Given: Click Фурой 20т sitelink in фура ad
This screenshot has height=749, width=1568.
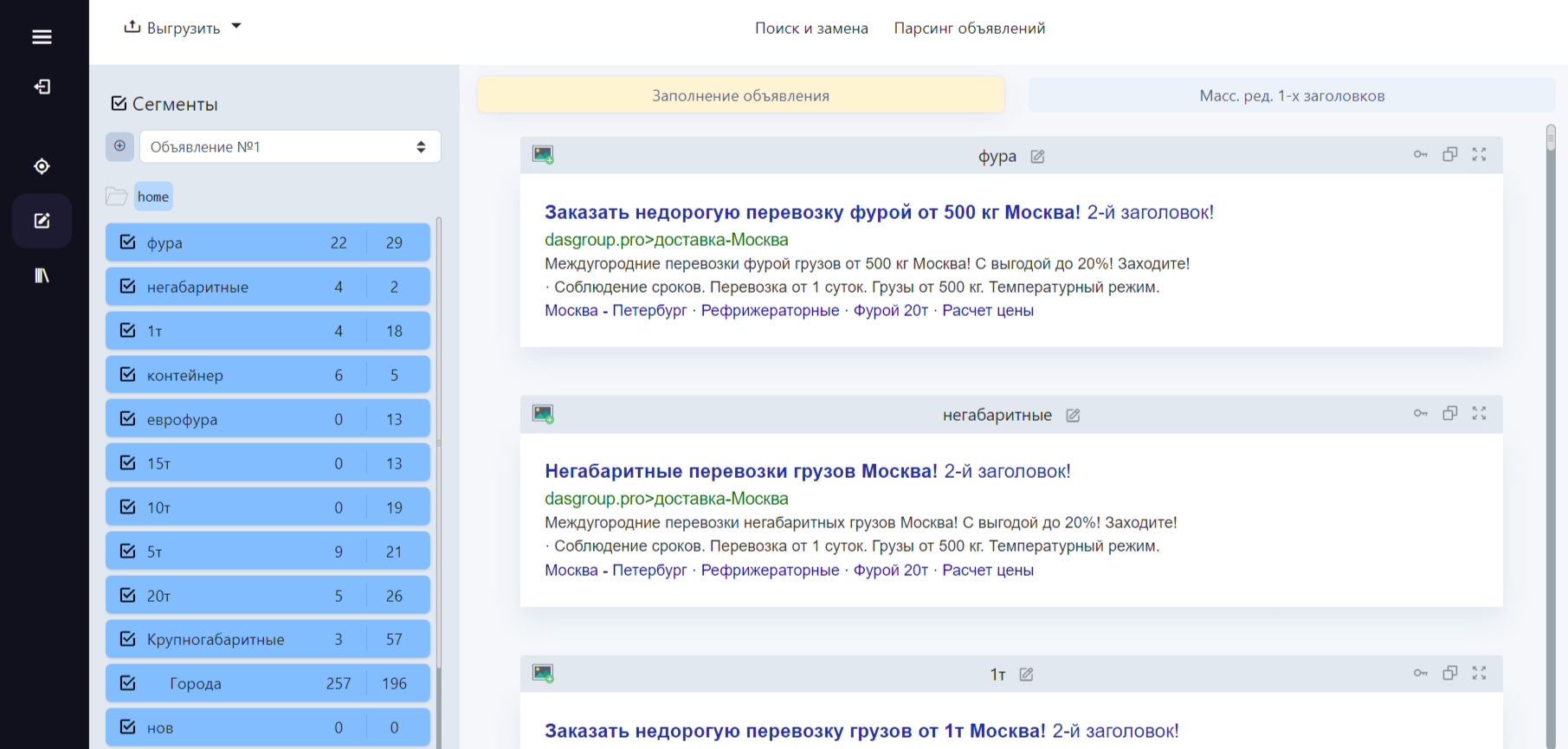Looking at the screenshot, I should pos(891,310).
